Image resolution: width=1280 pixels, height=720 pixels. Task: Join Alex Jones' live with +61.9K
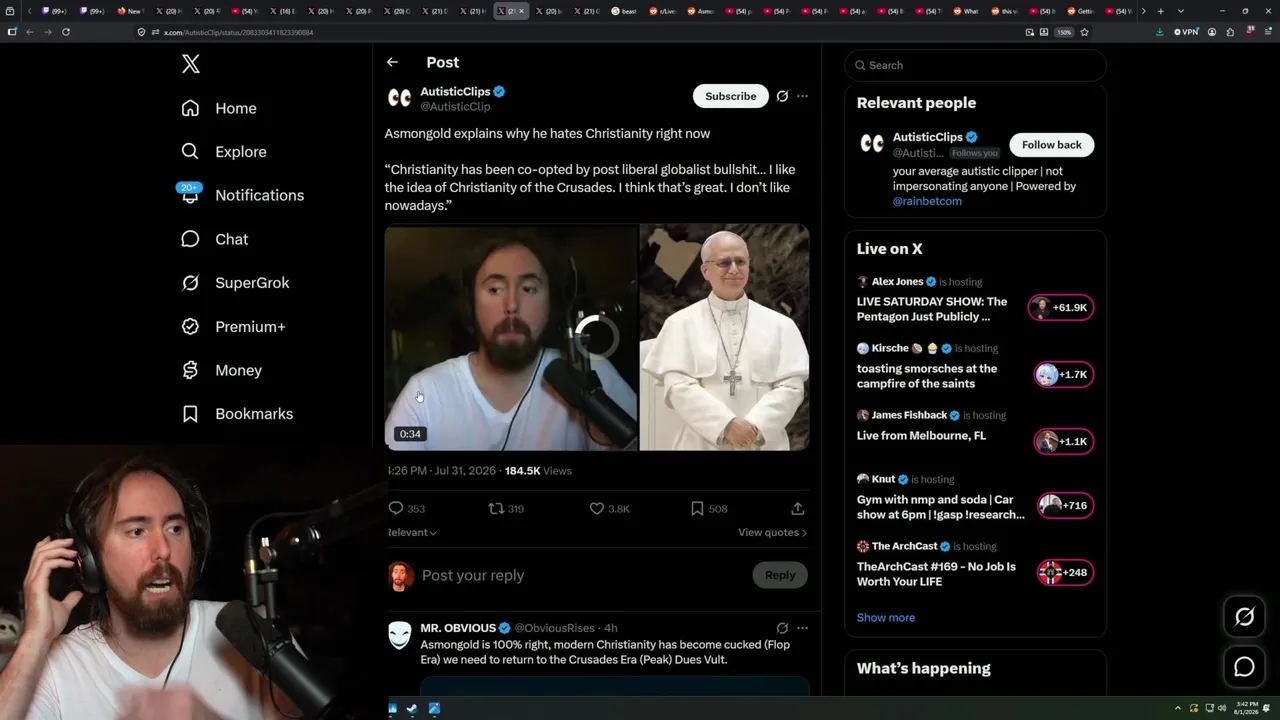(x=1061, y=308)
